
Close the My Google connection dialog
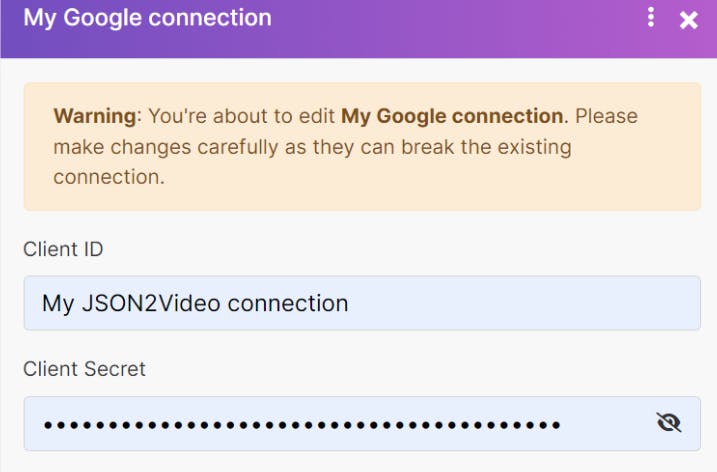[x=688, y=20]
